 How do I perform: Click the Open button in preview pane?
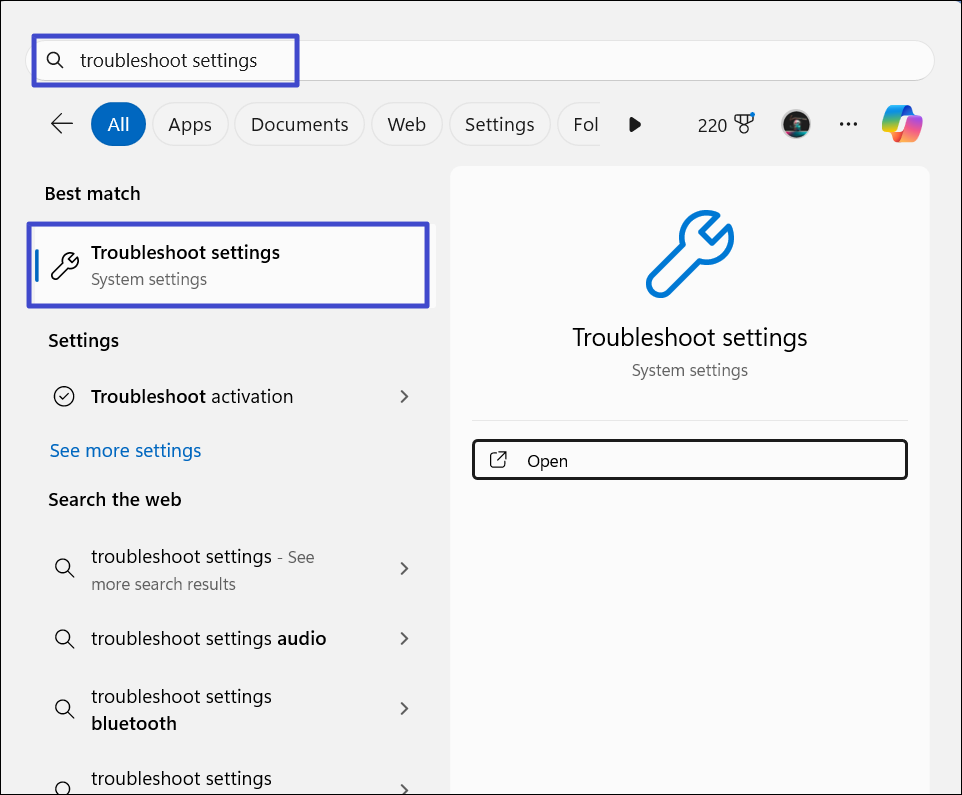click(x=690, y=460)
